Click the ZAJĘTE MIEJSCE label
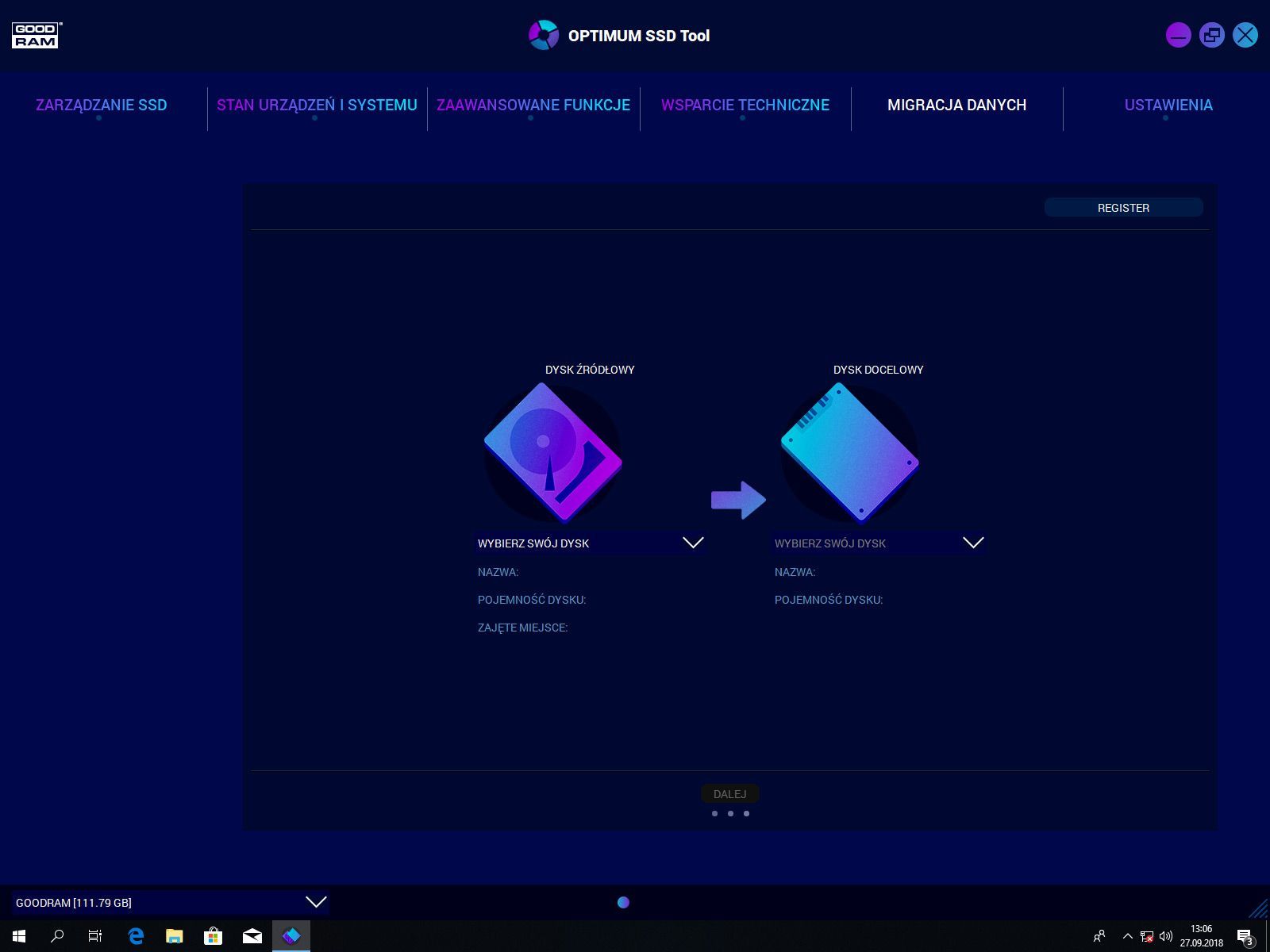Screen dimensions: 1270x952 pos(522,628)
